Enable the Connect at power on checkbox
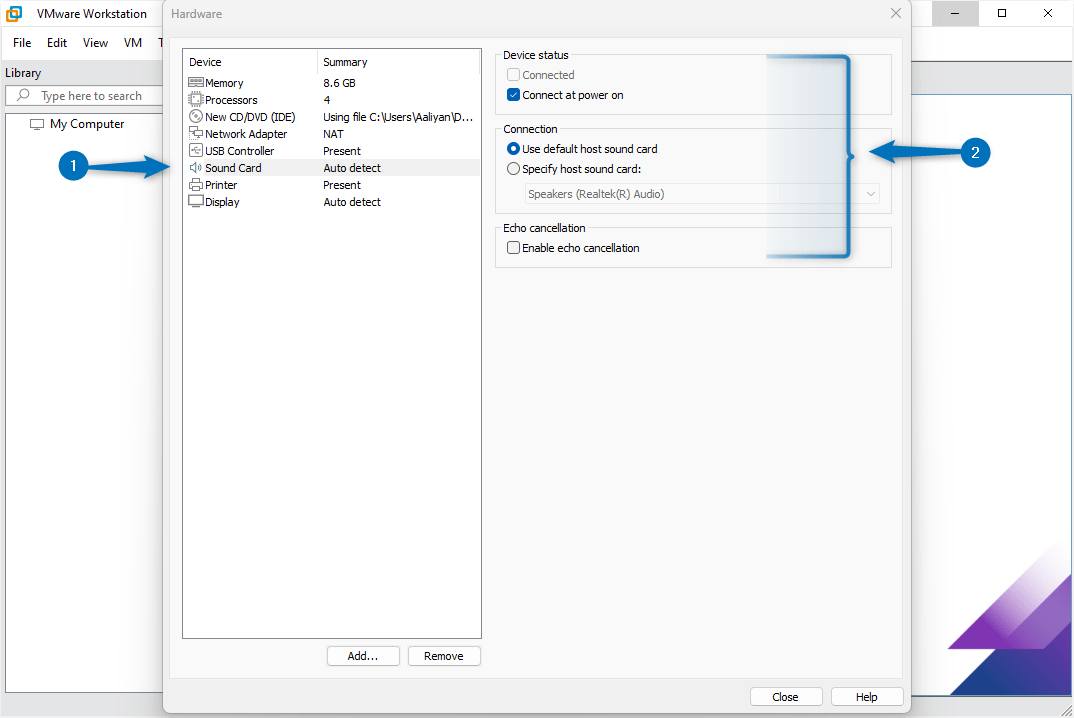 (513, 94)
